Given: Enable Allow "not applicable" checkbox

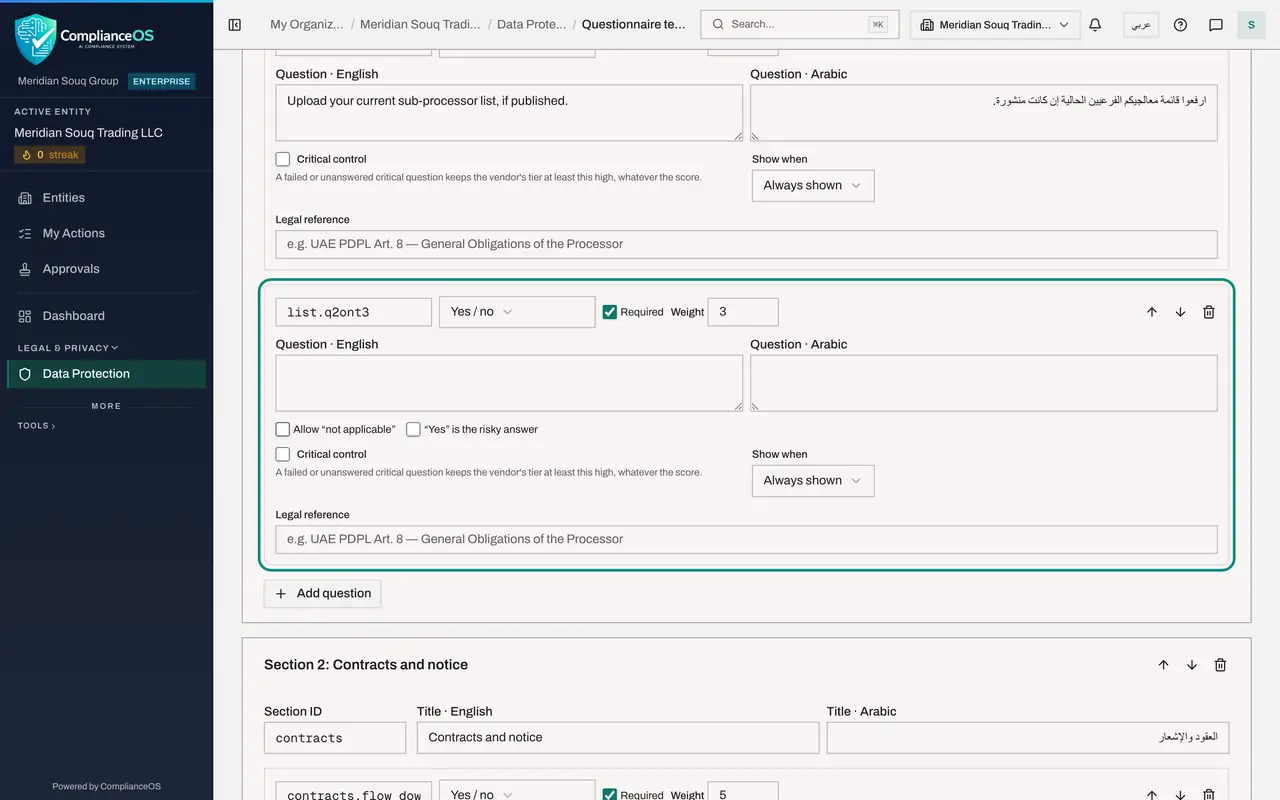Looking at the screenshot, I should coord(283,429).
